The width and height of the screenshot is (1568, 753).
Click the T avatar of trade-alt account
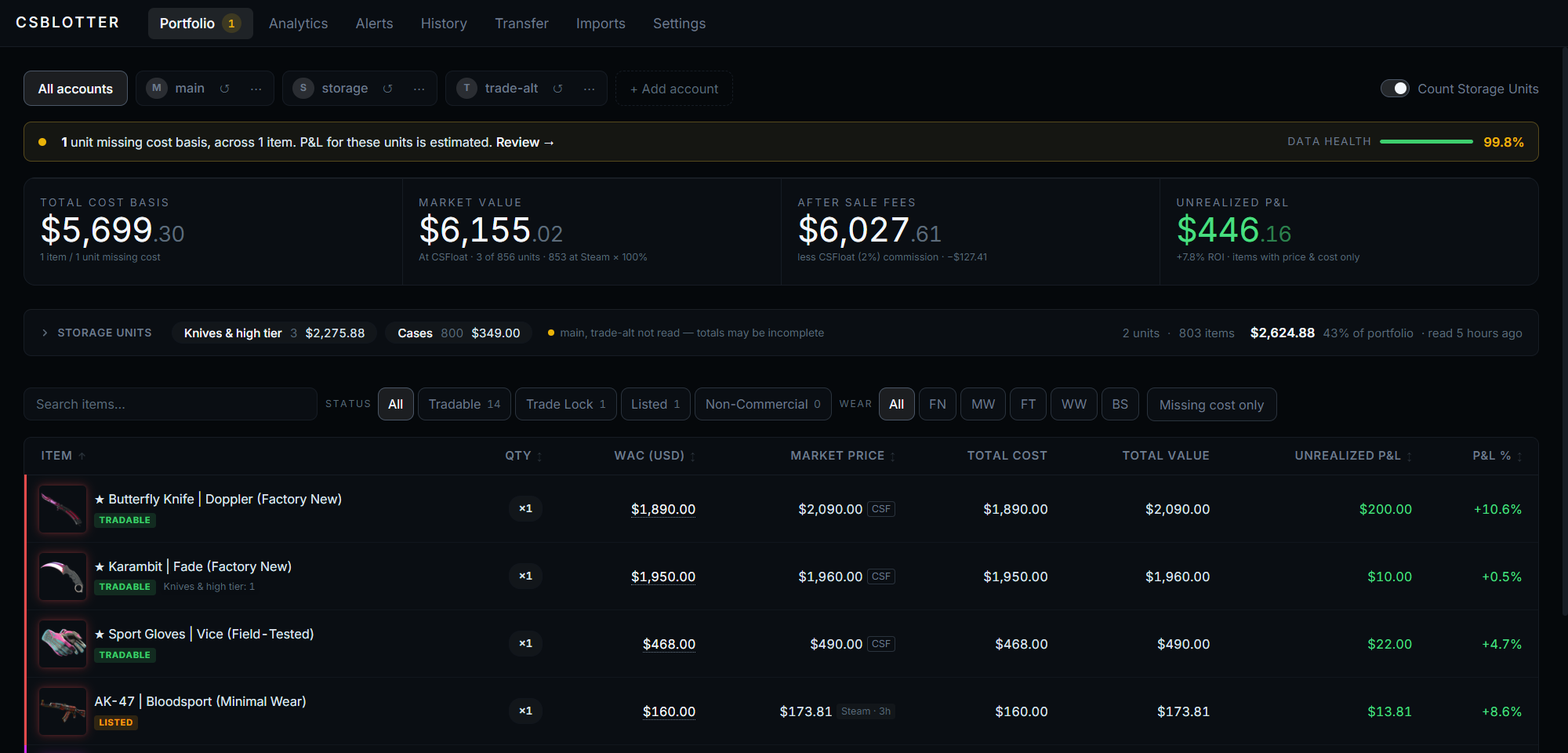point(466,88)
